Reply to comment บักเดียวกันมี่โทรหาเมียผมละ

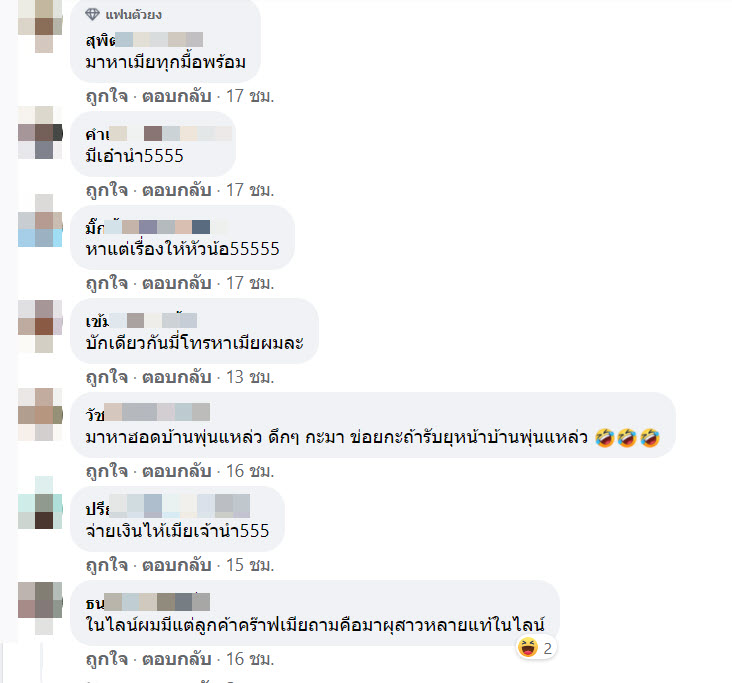point(177,377)
